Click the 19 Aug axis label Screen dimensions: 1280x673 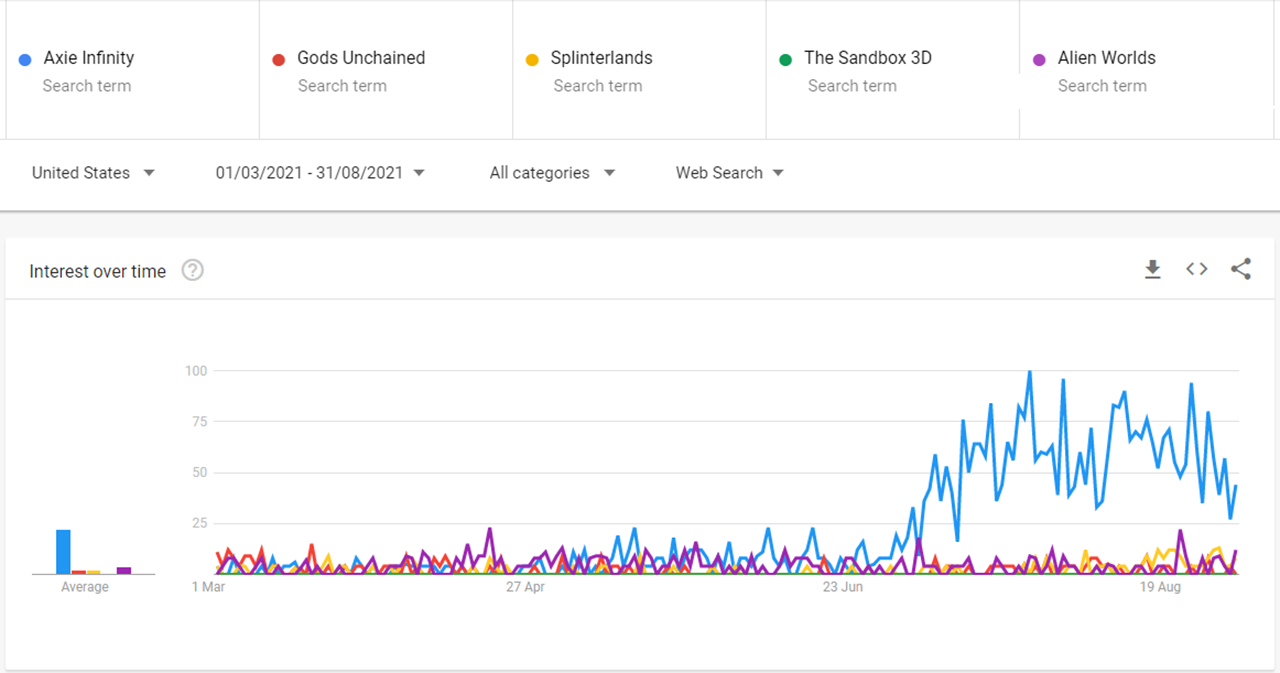[x=1160, y=587]
